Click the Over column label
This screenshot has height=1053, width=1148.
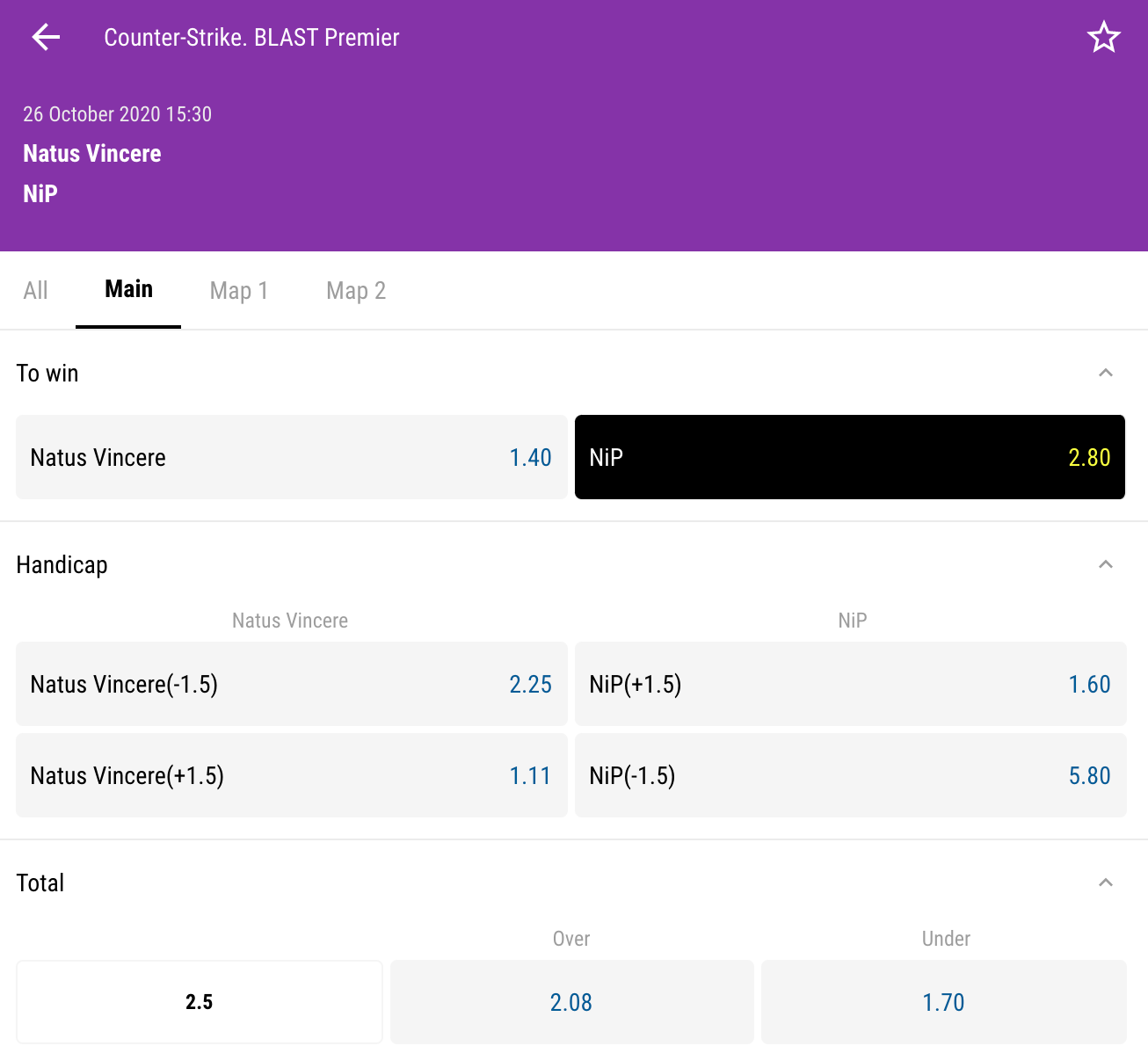571,939
